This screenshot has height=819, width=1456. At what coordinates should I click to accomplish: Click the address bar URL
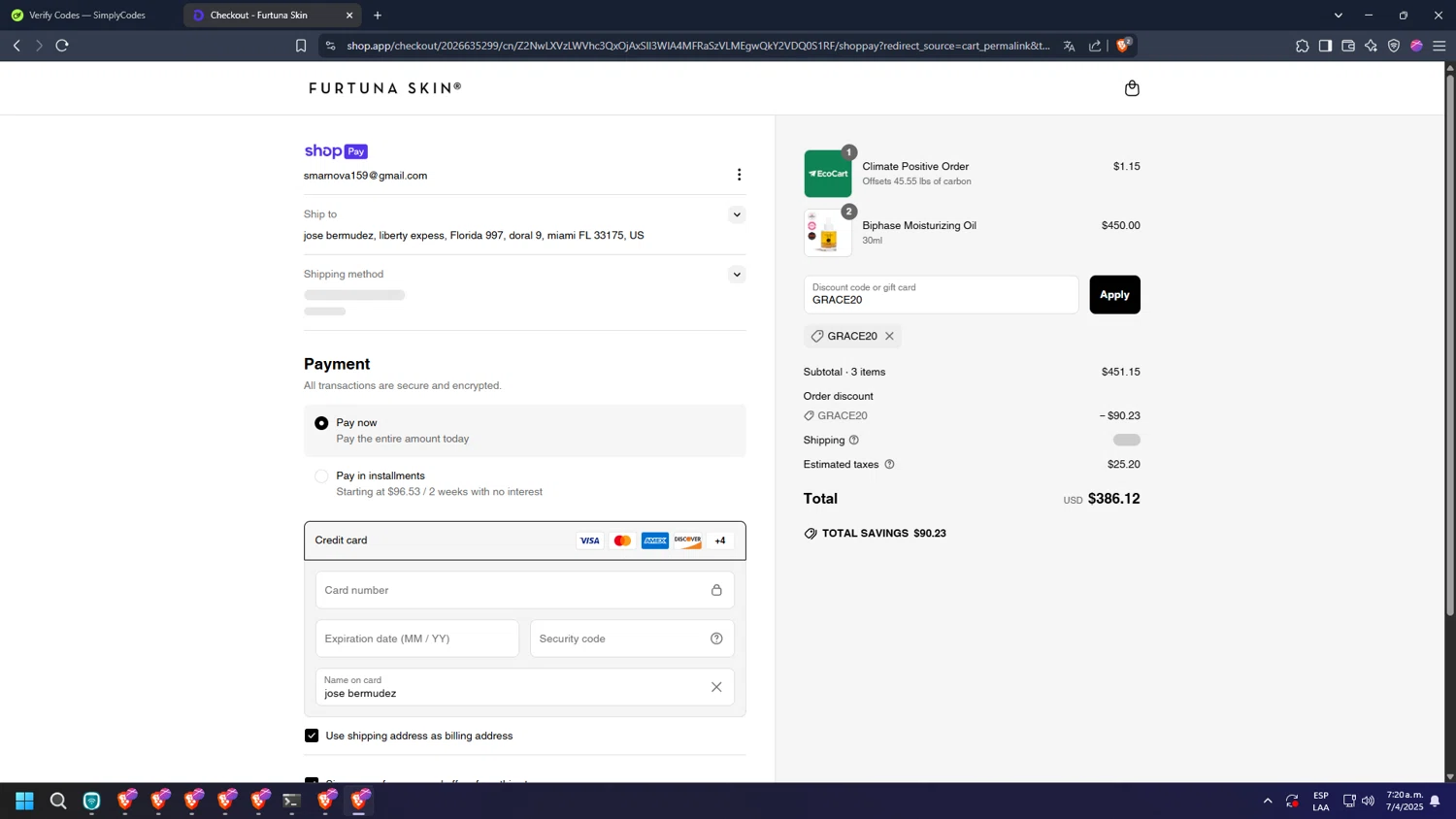point(698,46)
